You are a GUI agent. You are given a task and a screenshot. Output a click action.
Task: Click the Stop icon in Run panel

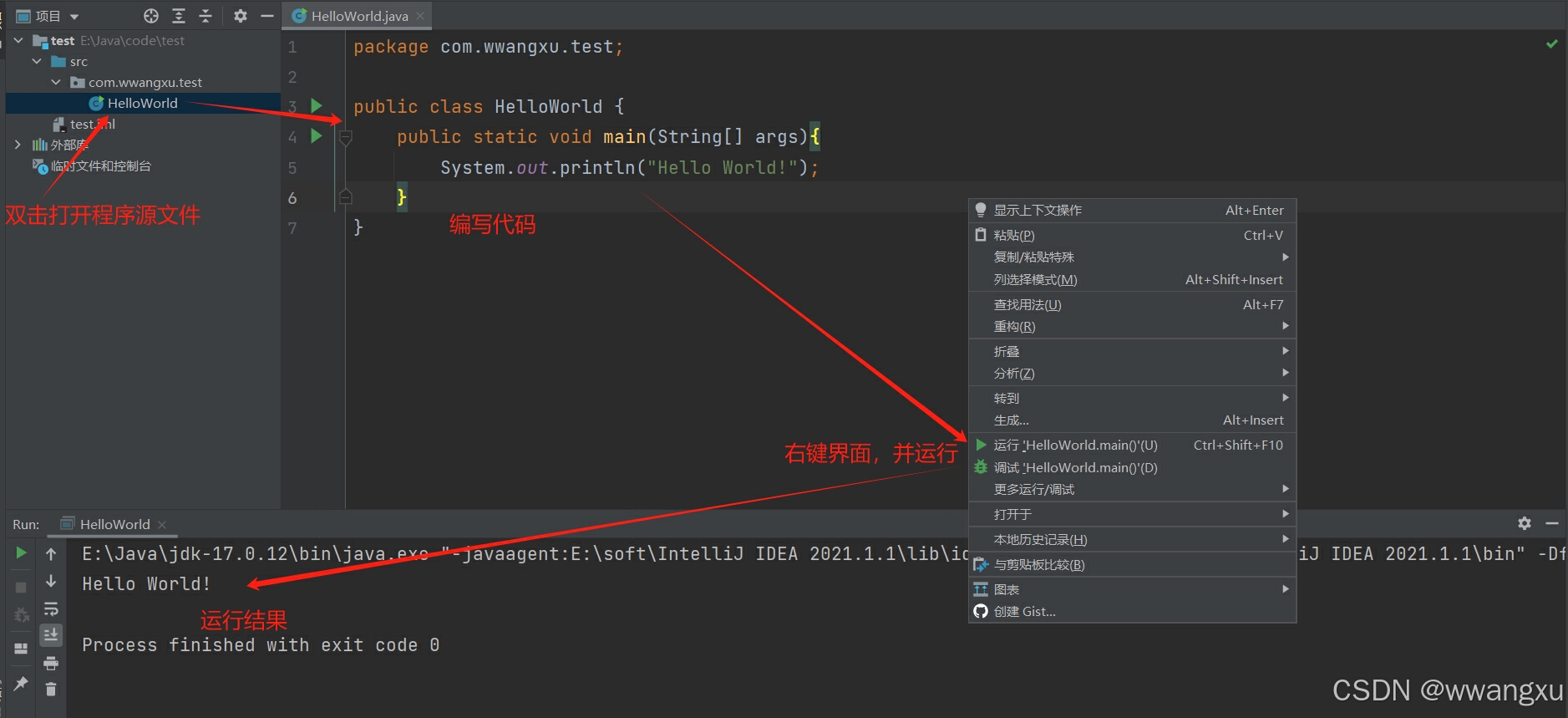(21, 588)
